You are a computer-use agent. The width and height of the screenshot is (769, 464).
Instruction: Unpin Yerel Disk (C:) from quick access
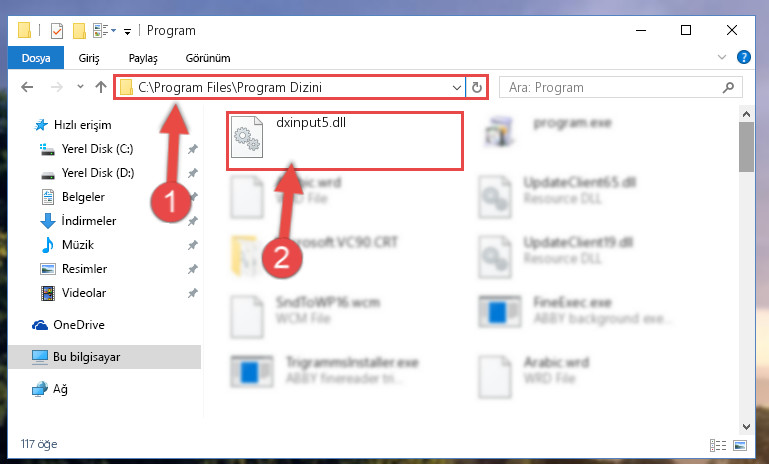coord(193,149)
